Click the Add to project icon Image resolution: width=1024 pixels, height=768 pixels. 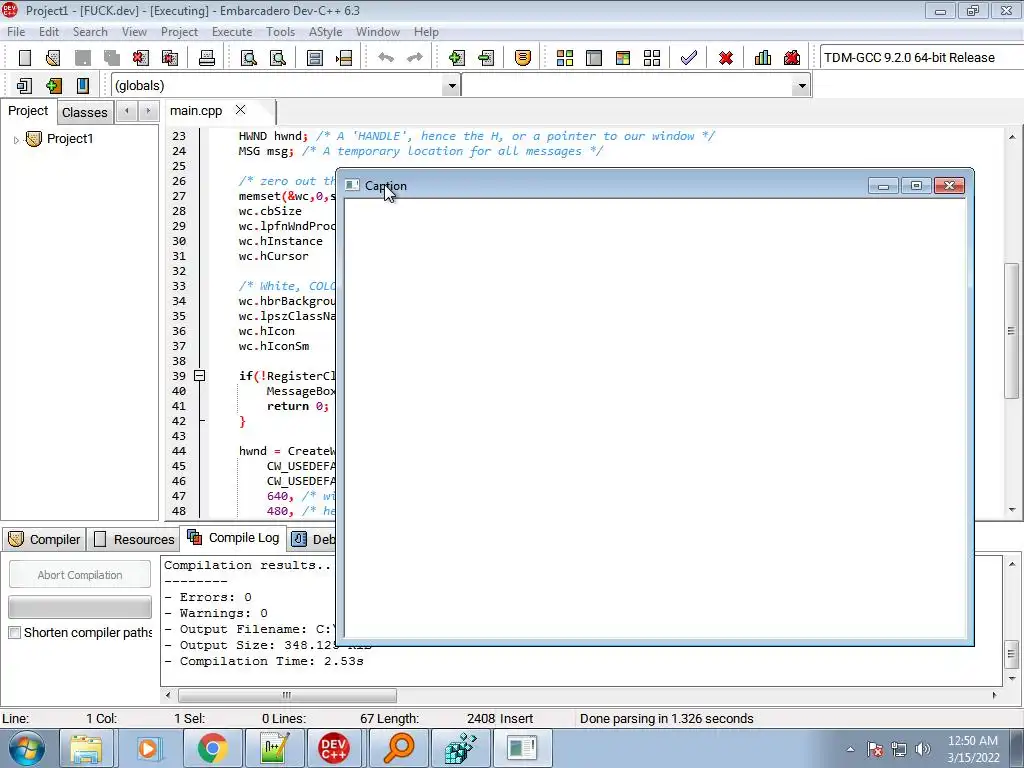click(x=457, y=58)
